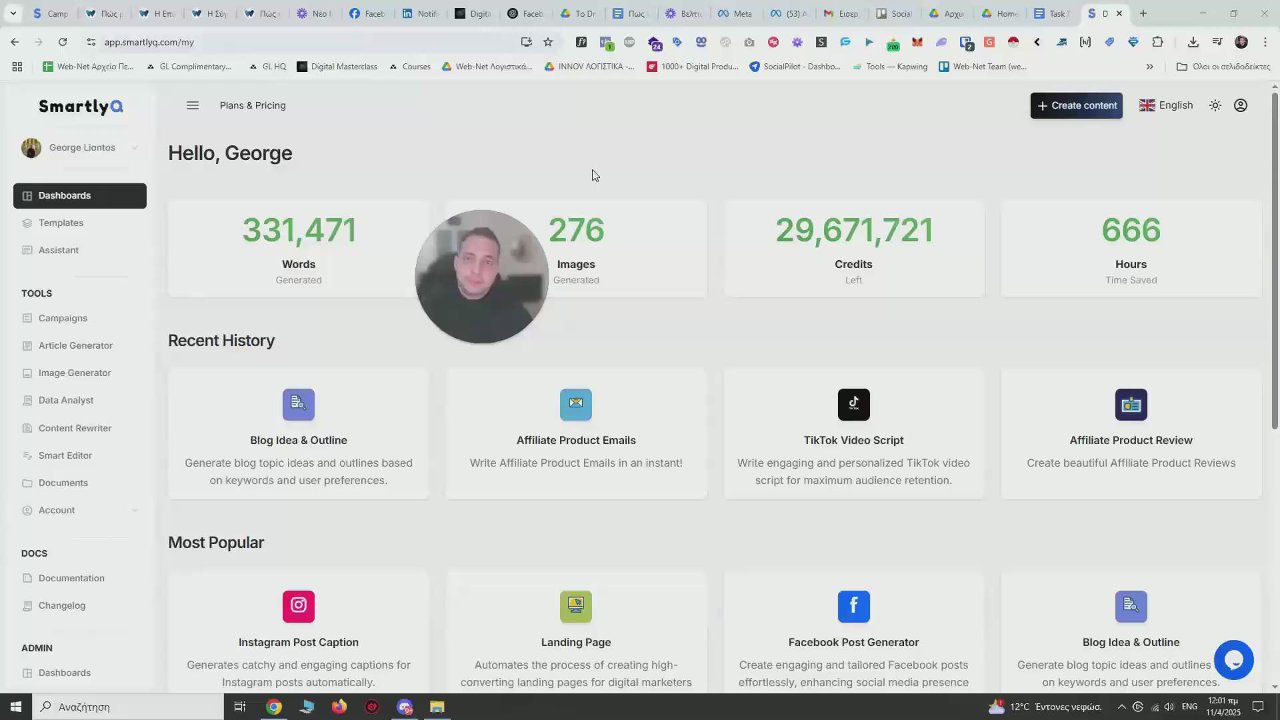Click the Campaigns folder icon in sidebar
Image resolution: width=1280 pixels, height=720 pixels.
point(28,318)
